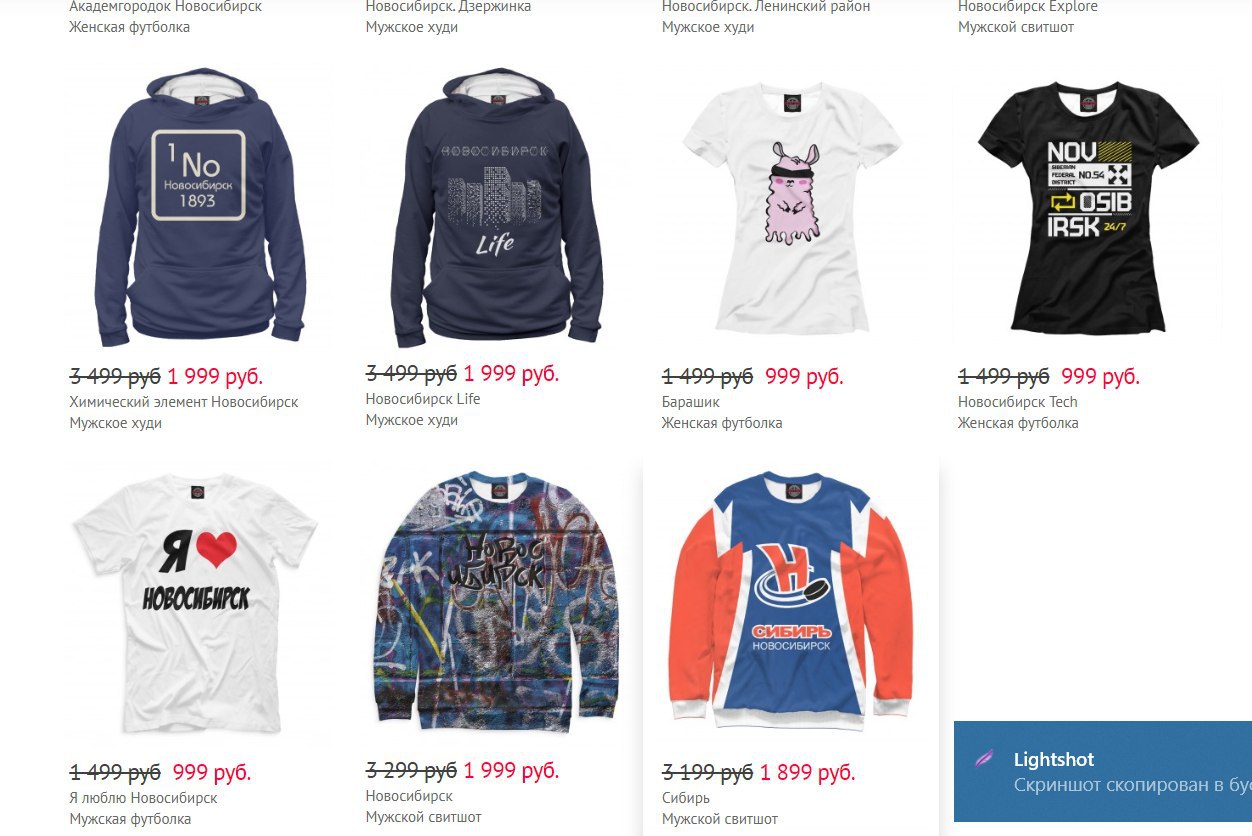
Task: Click the Новосибирск. Ленинский район title
Action: 766,7
